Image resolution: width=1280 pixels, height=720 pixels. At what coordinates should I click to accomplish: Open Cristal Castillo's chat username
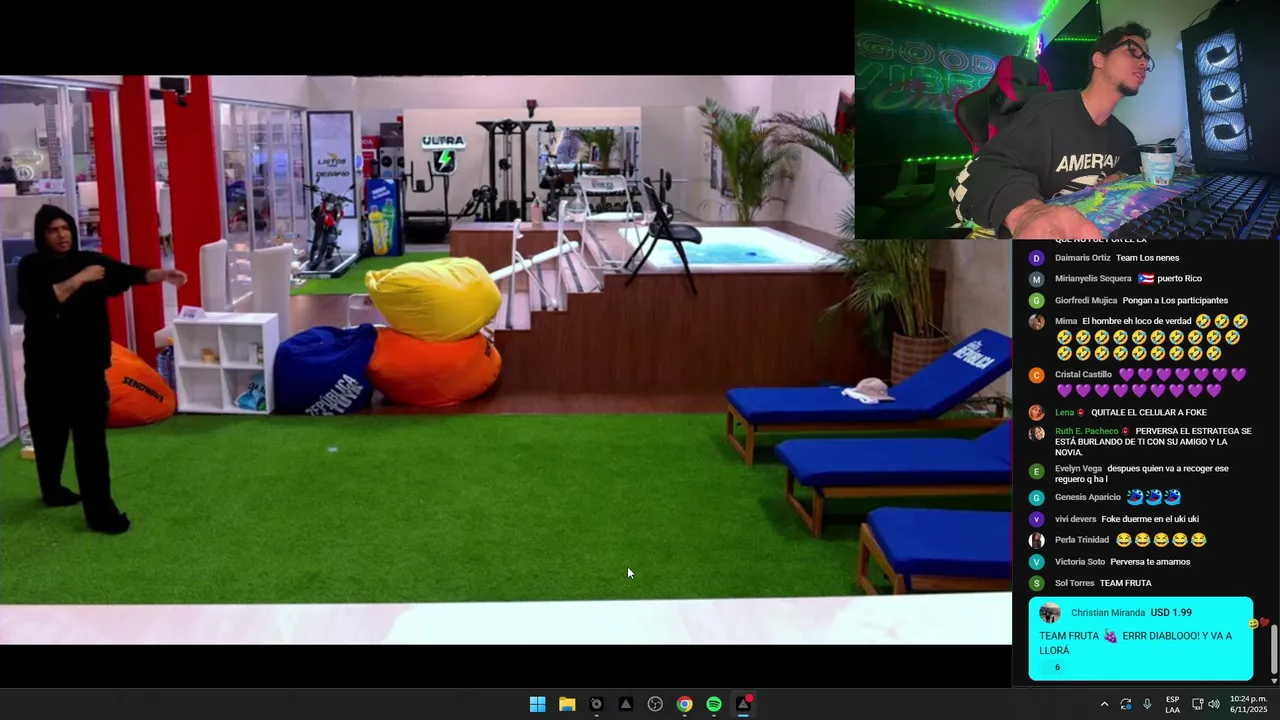(x=1083, y=375)
